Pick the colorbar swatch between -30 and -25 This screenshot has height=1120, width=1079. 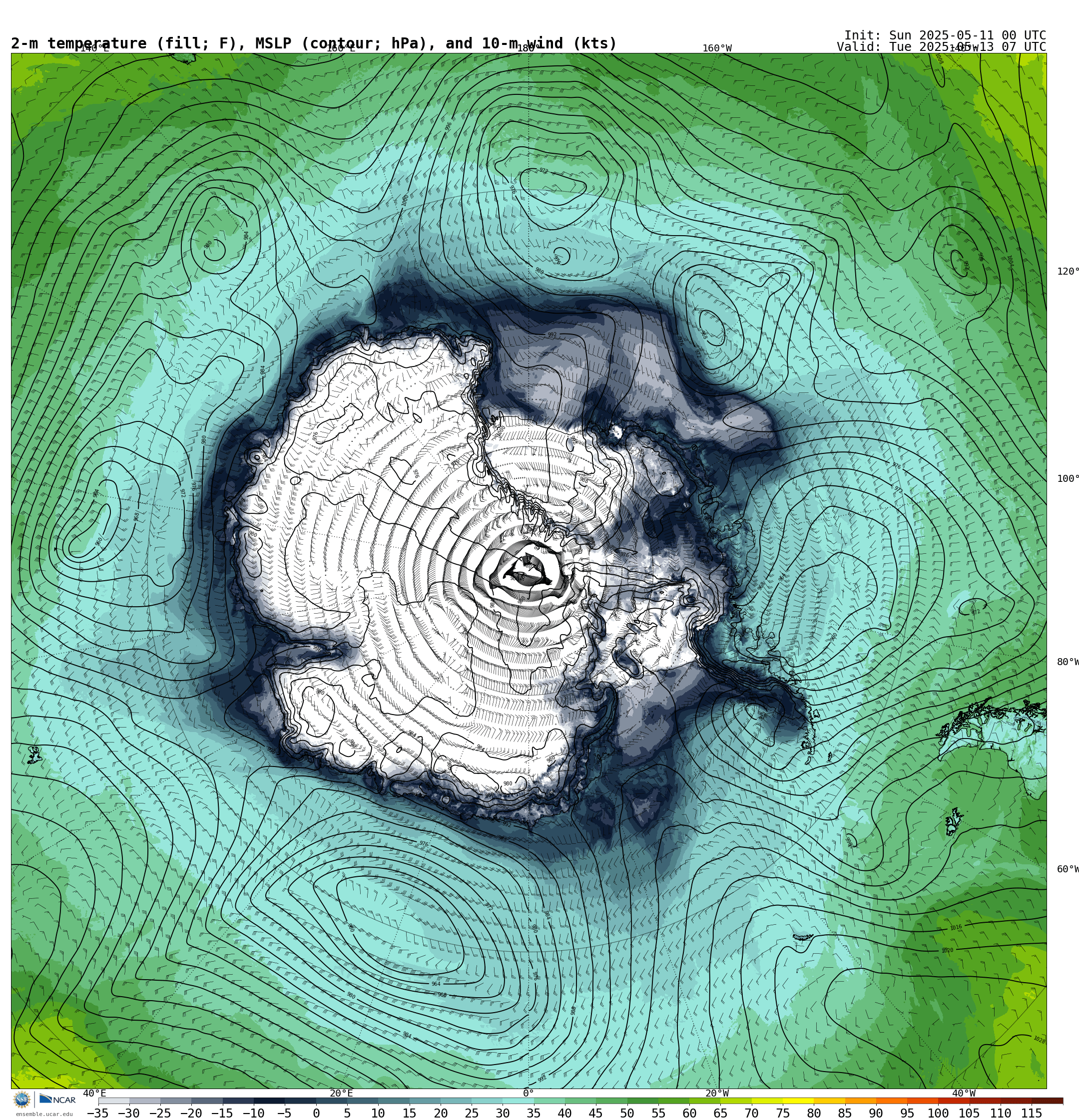tap(145, 1101)
